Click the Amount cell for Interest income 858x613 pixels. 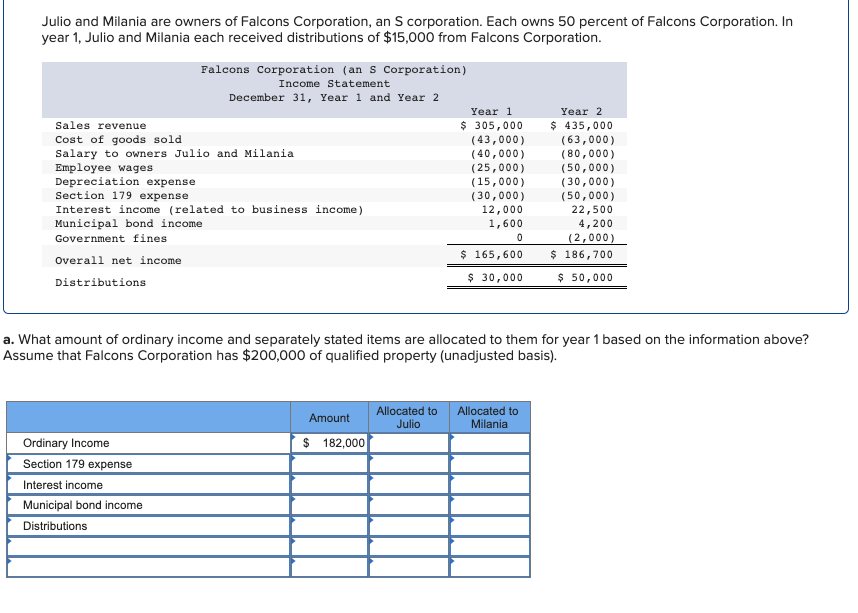coord(329,484)
